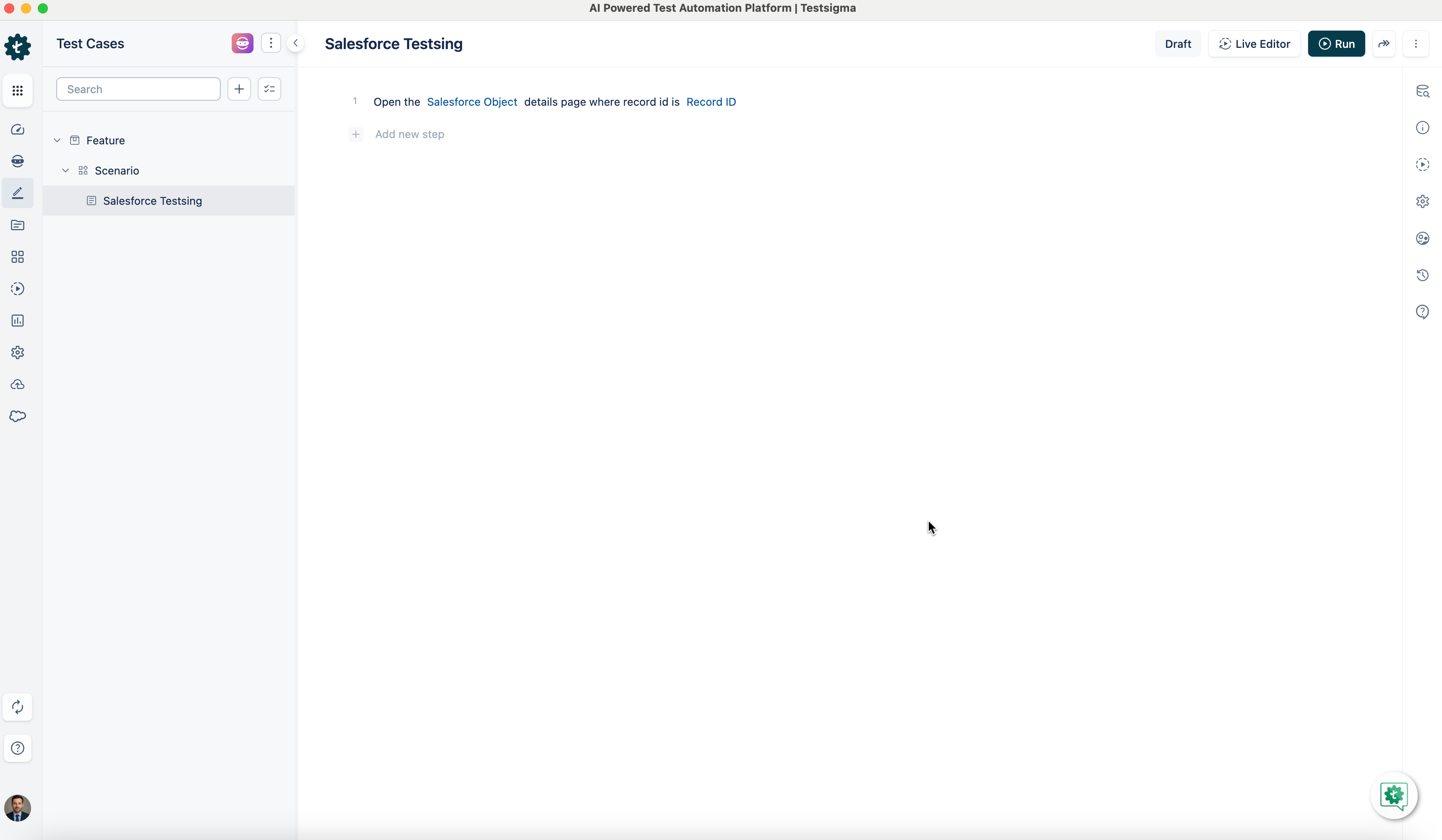The width and height of the screenshot is (1442, 840).
Task: Open the test data icon in right panel
Action: (1422, 91)
